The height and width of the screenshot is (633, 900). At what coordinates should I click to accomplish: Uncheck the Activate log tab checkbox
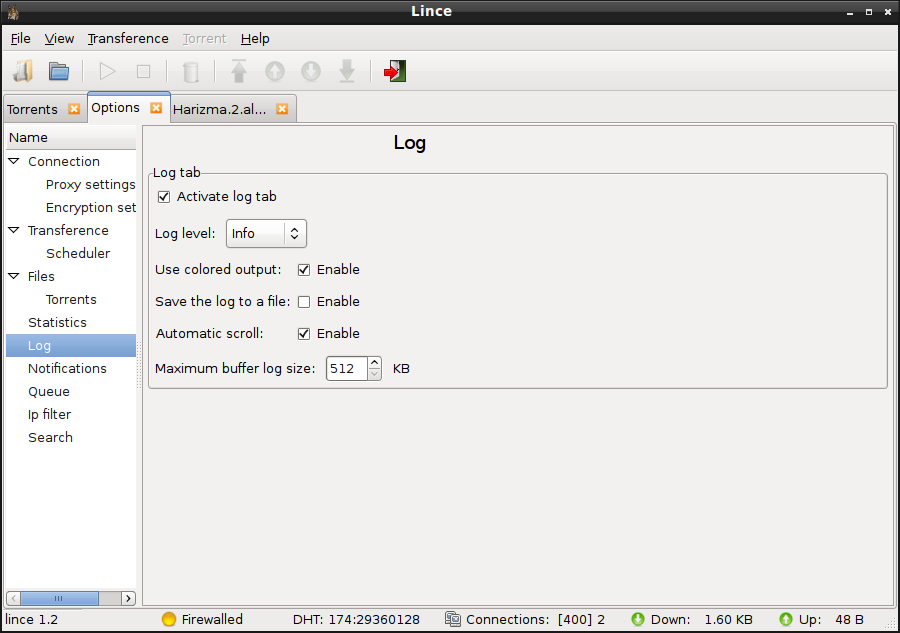(x=164, y=197)
